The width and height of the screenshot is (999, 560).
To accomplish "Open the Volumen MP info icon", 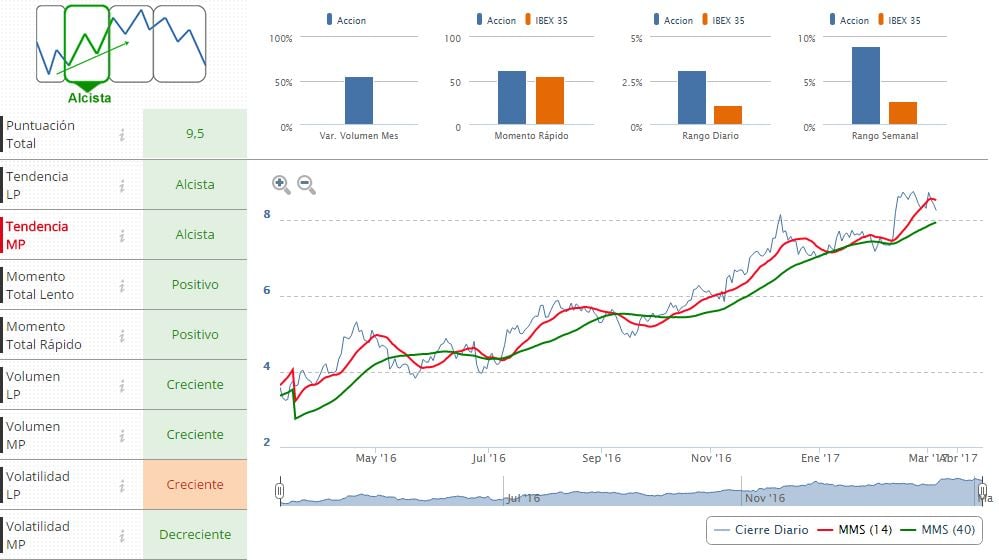I will coord(122,435).
